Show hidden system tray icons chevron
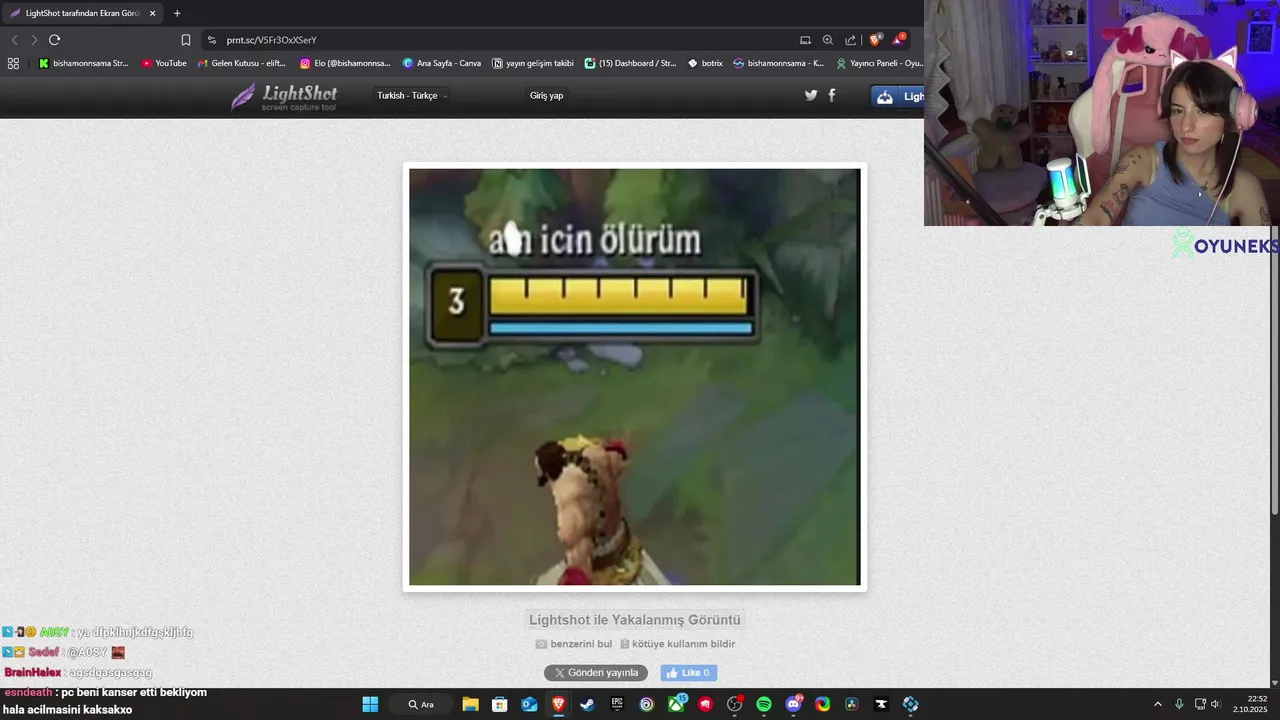The image size is (1280, 720). [1158, 704]
